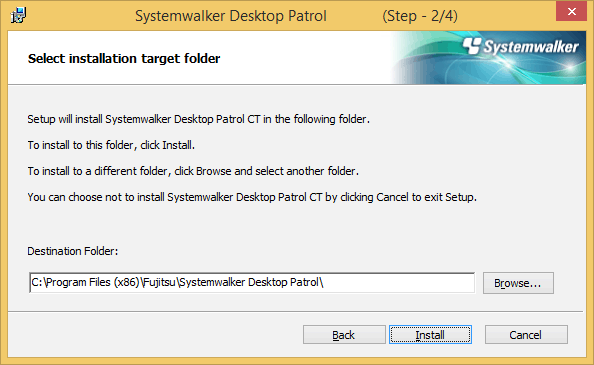Start installation with the Install button
The width and height of the screenshot is (594, 365).
430,335
